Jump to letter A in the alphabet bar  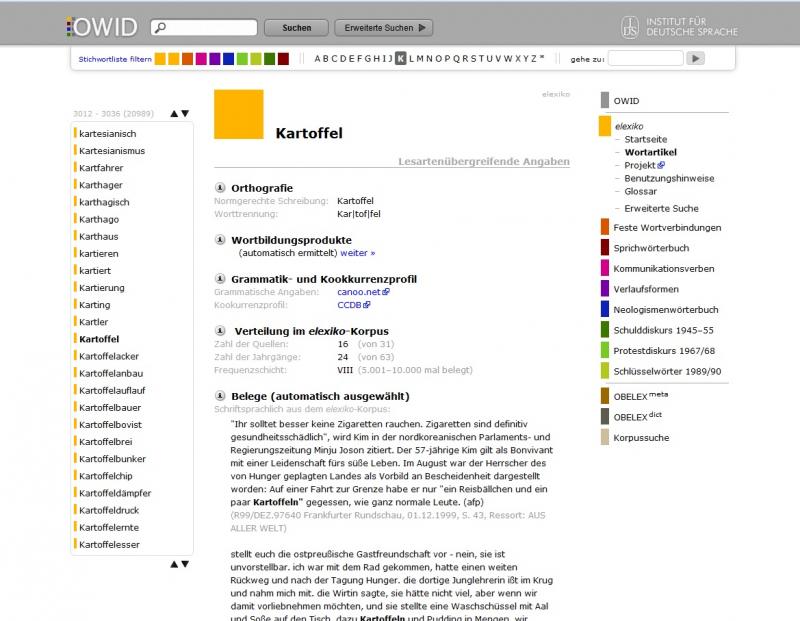[317, 59]
